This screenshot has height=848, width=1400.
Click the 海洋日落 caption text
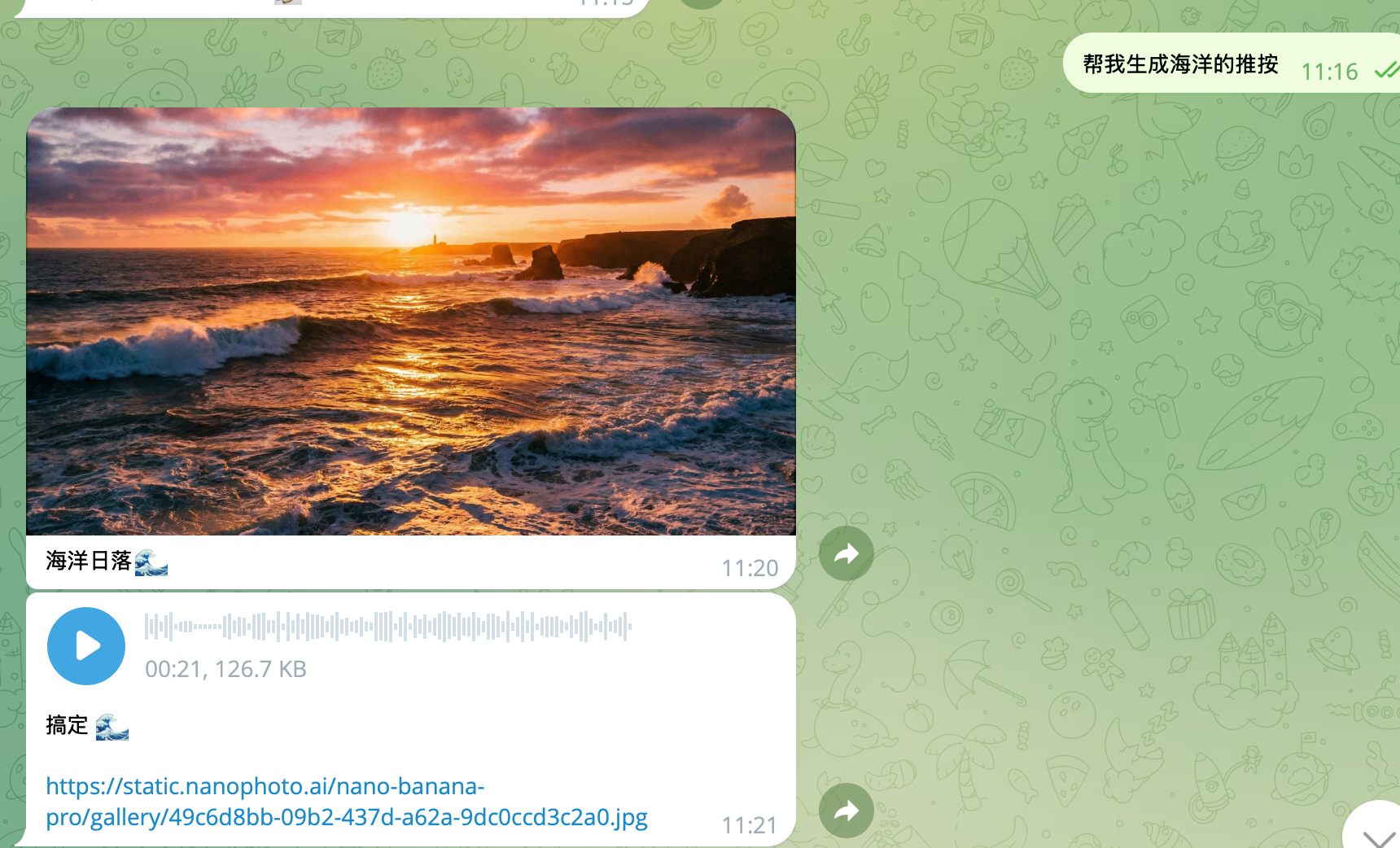tap(89, 561)
